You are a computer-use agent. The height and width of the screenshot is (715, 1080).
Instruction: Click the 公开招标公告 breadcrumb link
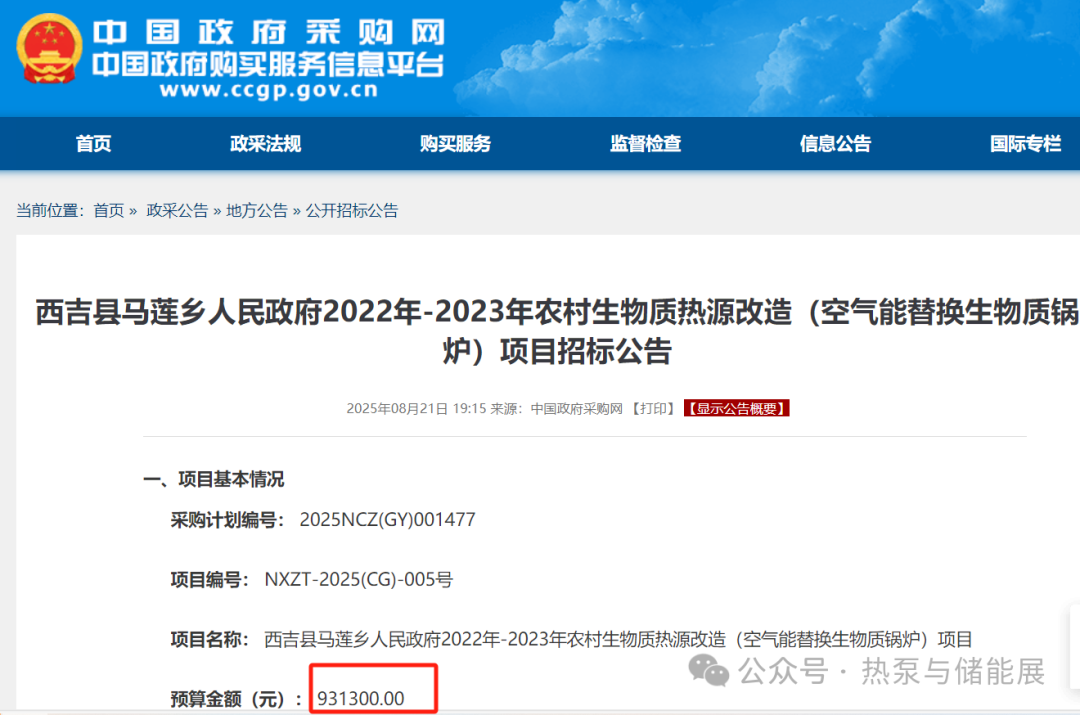pos(352,211)
